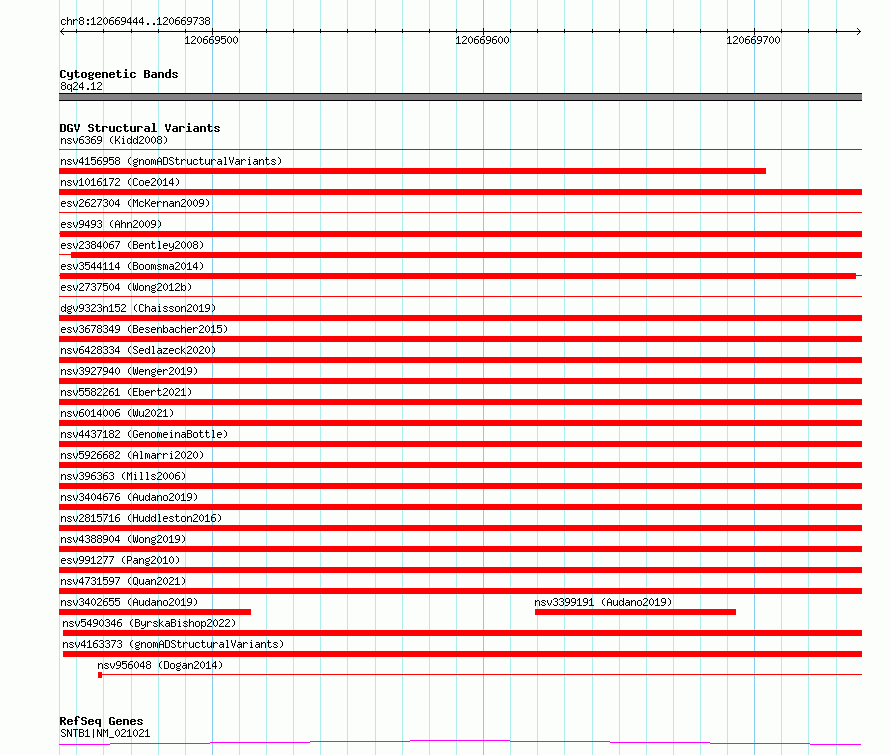Select nsv956048 (Dogan2014) label
Viewport: 890px width, 755px height.
point(160,665)
